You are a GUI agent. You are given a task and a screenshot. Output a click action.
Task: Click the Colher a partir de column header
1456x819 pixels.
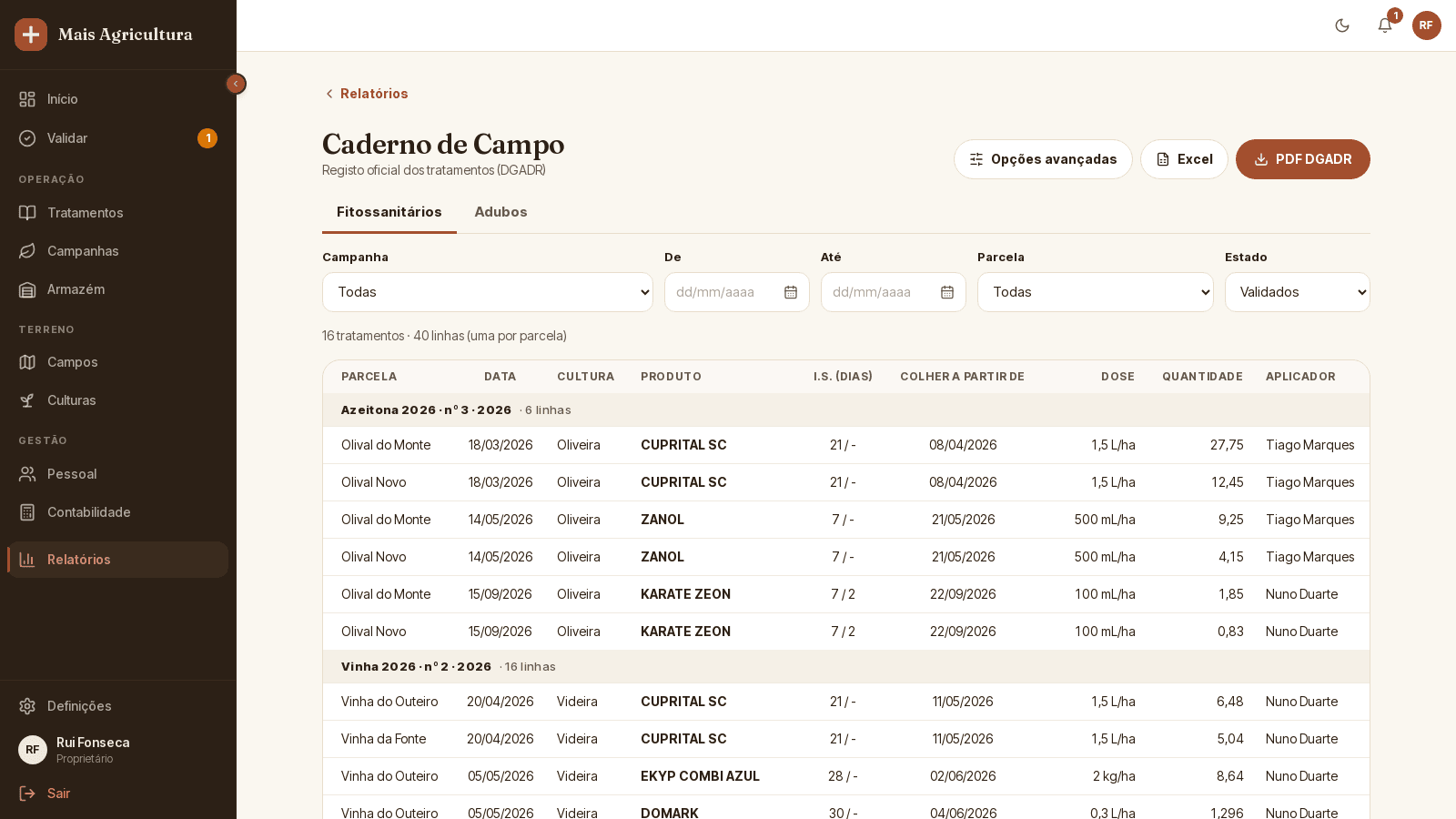963,377
